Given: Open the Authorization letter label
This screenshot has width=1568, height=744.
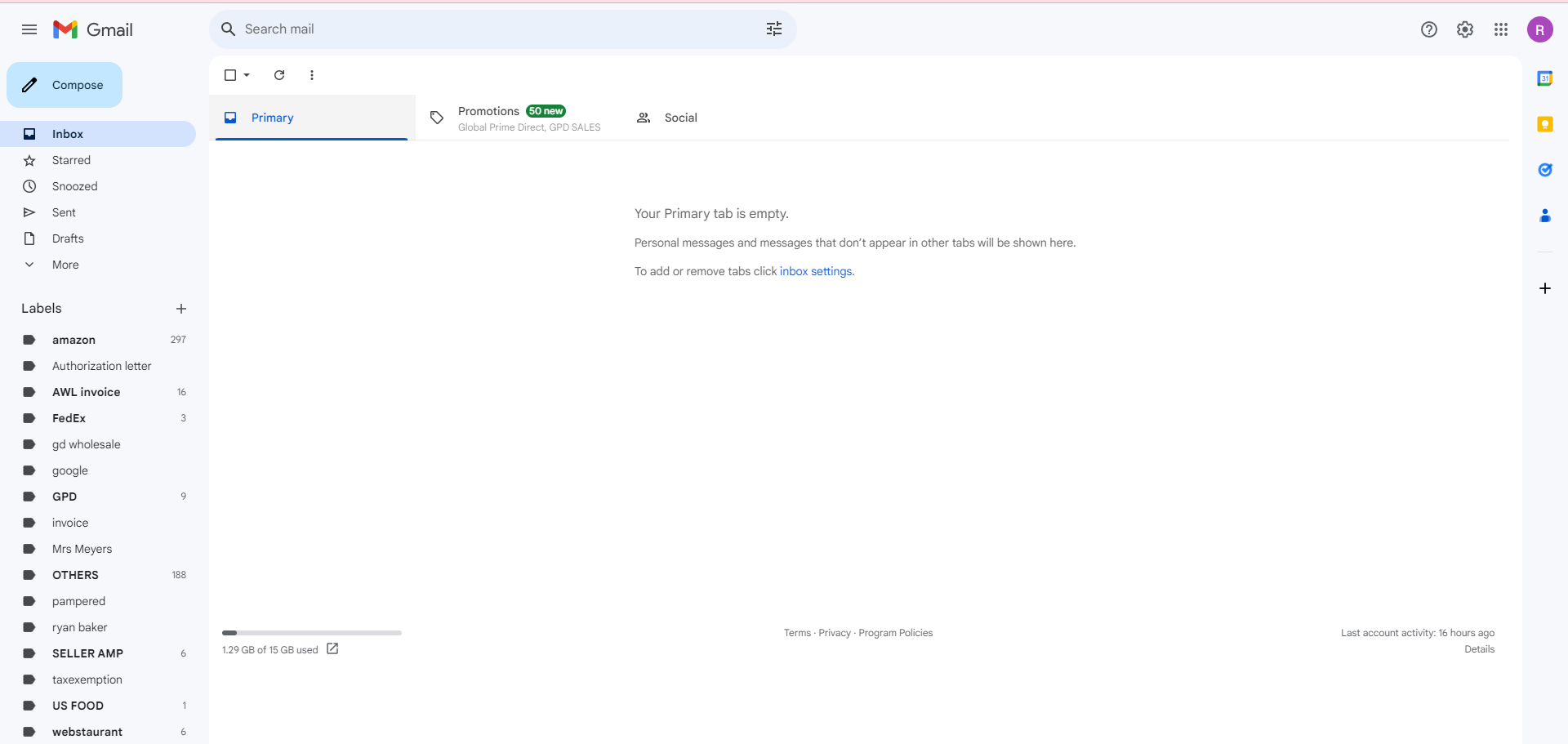Looking at the screenshot, I should pyautogui.click(x=98, y=366).
